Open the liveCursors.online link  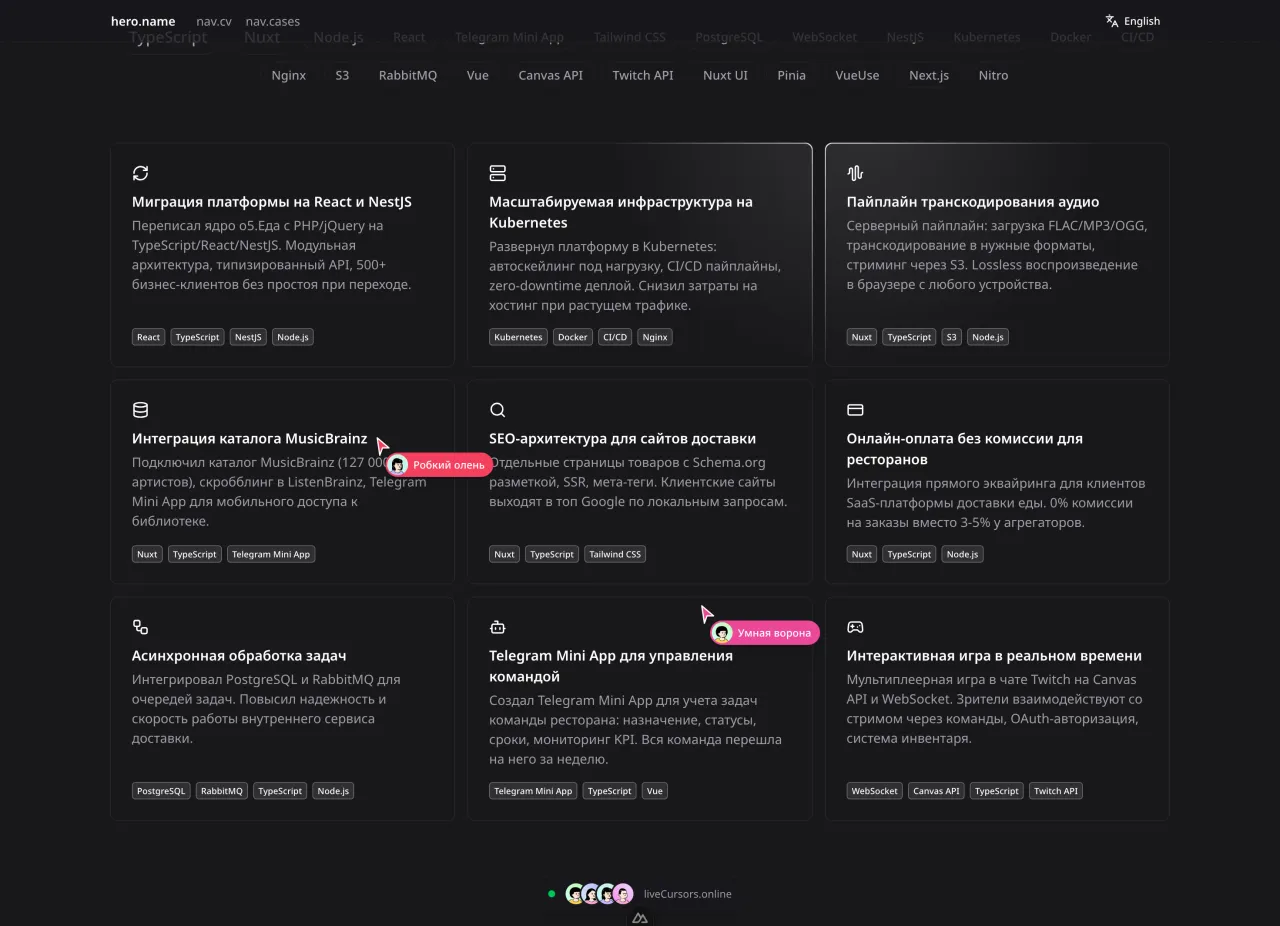click(687, 894)
